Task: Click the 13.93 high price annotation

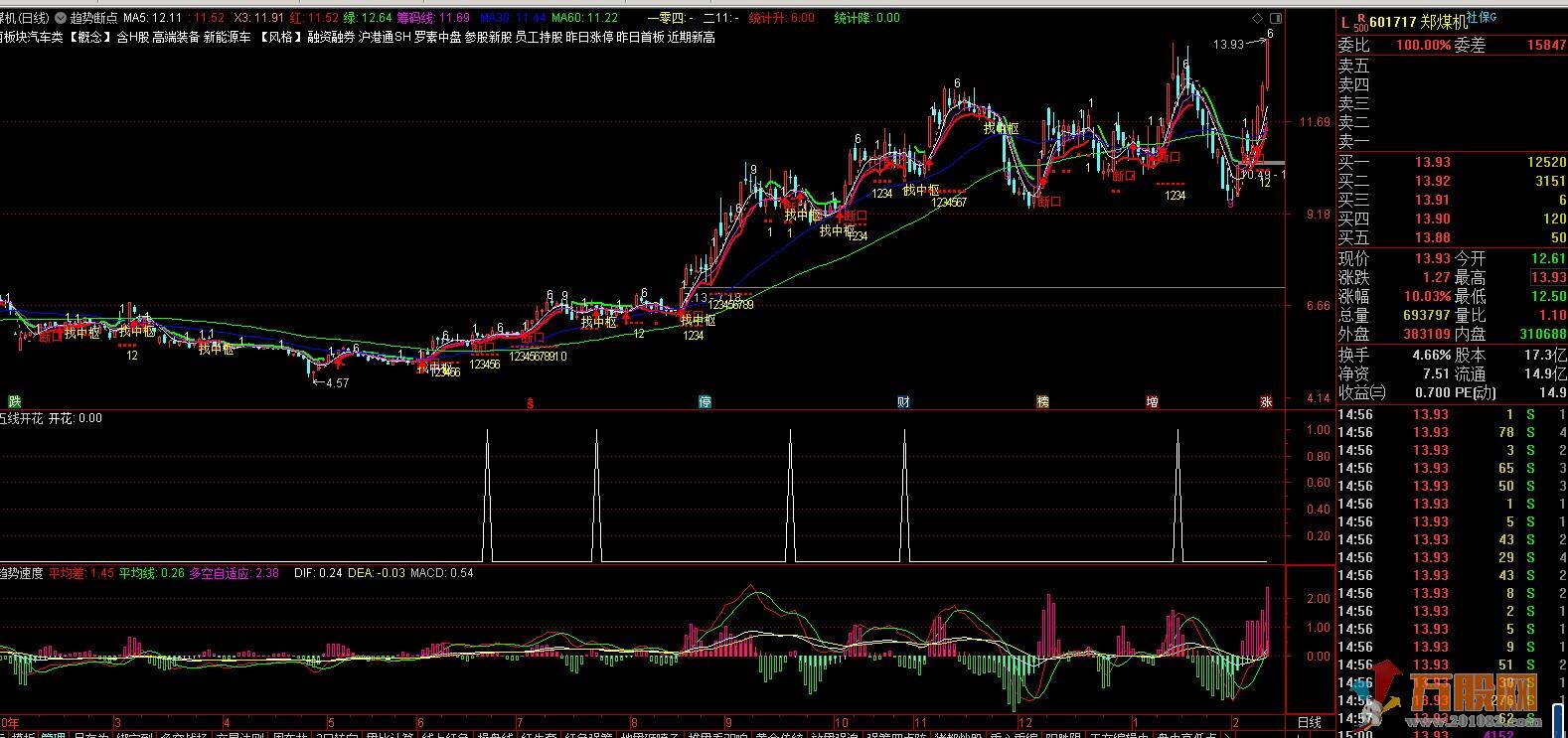Action: click(1228, 44)
